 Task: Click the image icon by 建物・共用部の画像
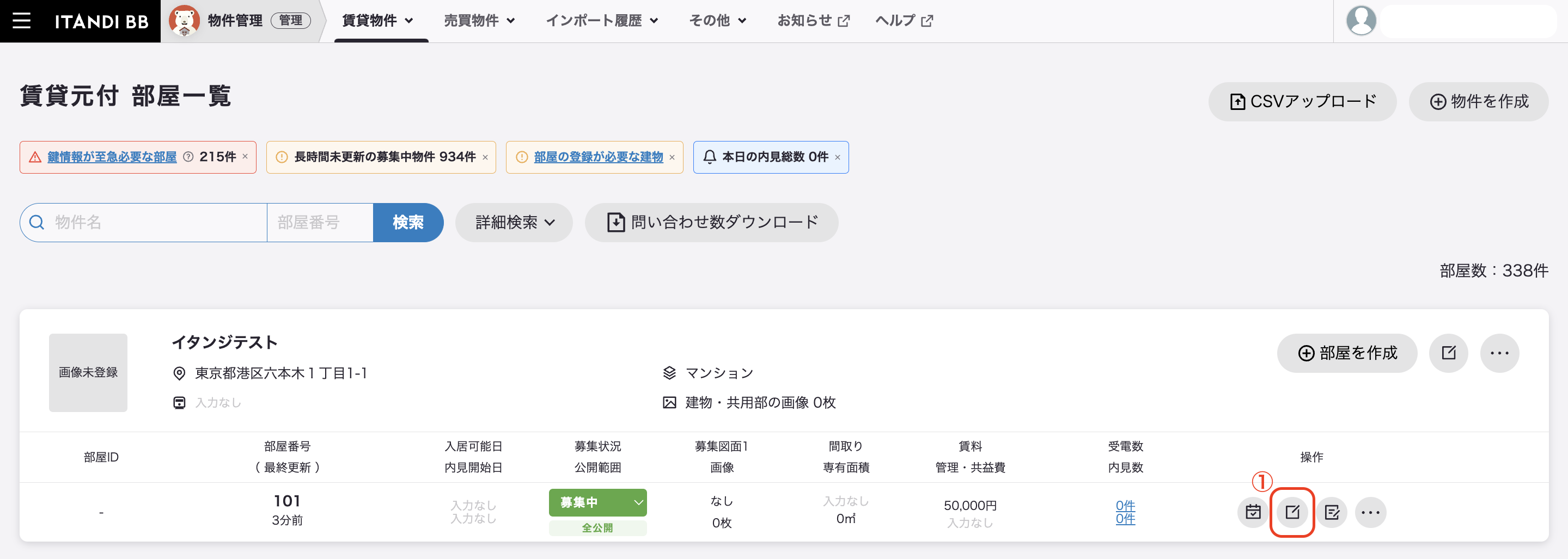669,403
